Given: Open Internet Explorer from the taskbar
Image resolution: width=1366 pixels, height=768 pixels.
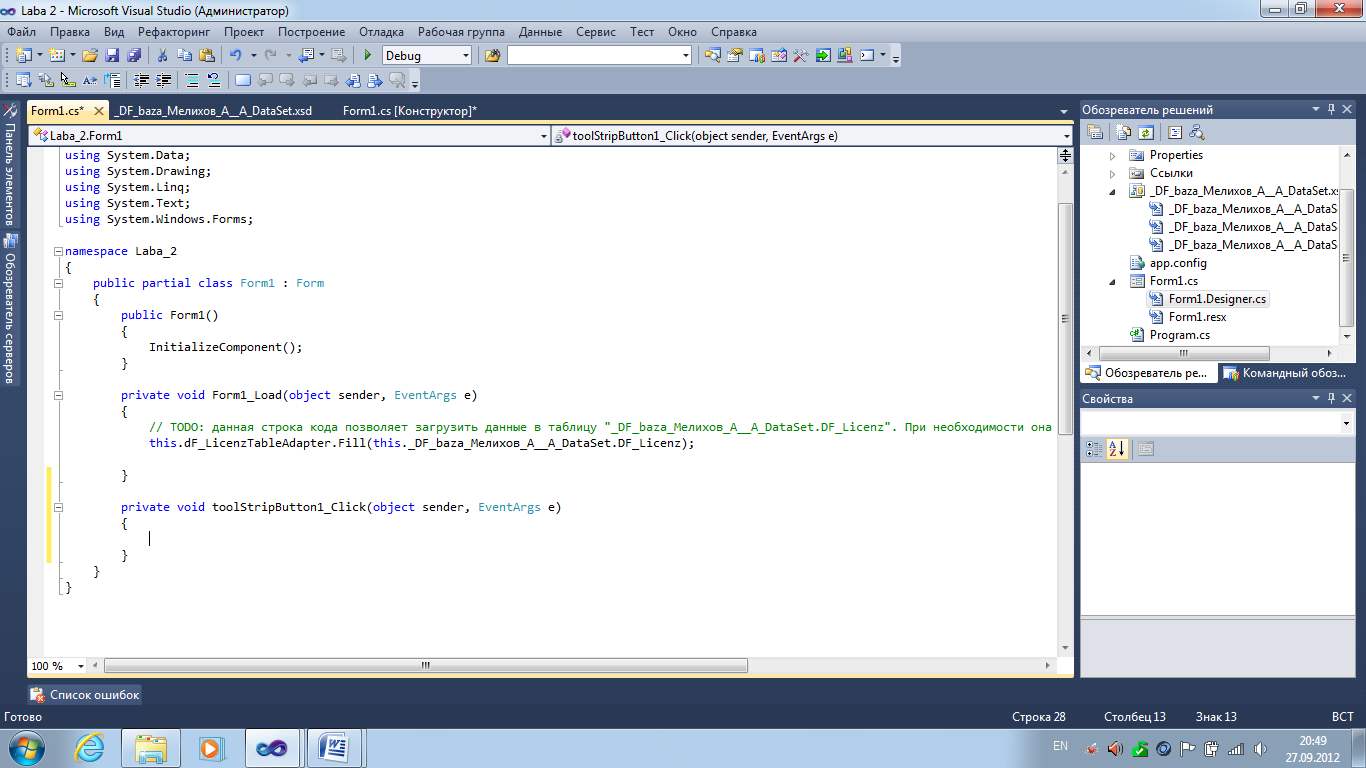Looking at the screenshot, I should (x=90, y=748).
